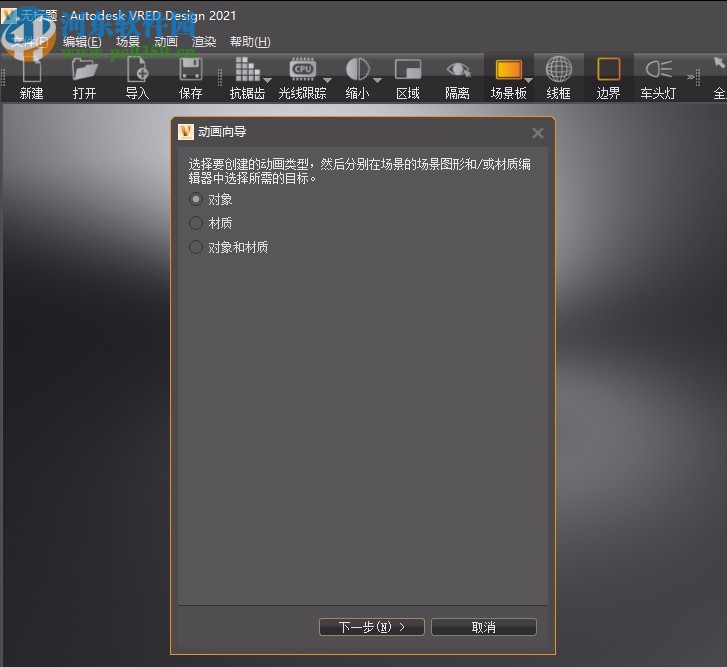Click the Isolate (隔离) eye icon
The width and height of the screenshot is (727, 667).
(x=458, y=70)
